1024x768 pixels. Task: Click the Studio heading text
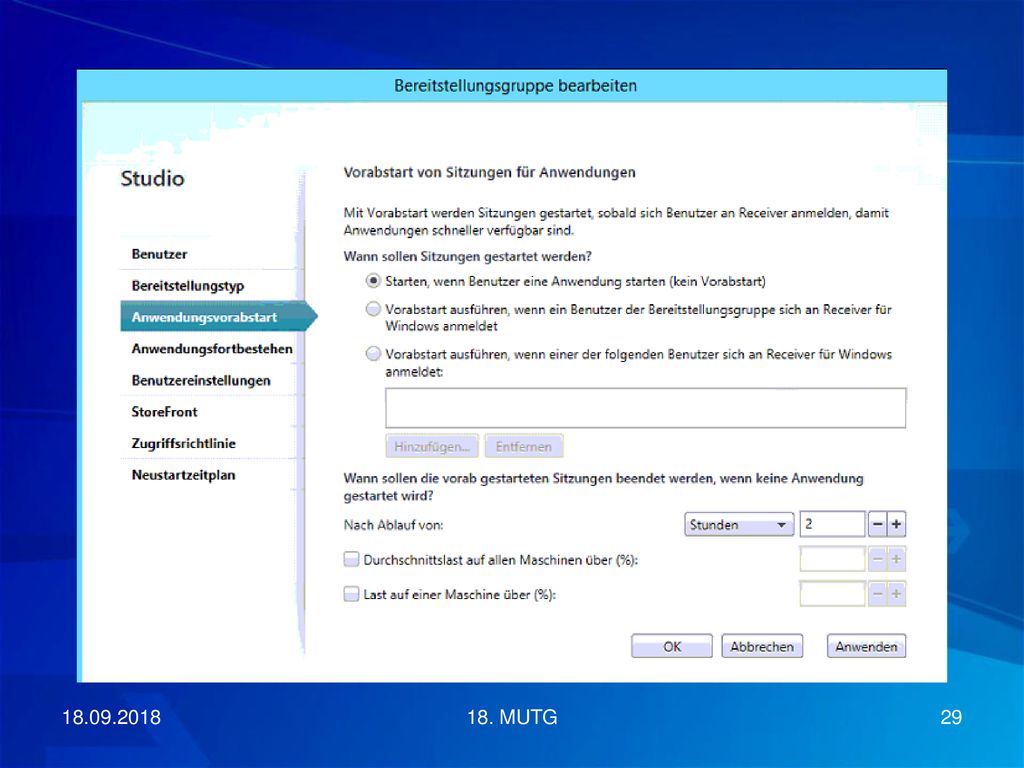point(152,178)
